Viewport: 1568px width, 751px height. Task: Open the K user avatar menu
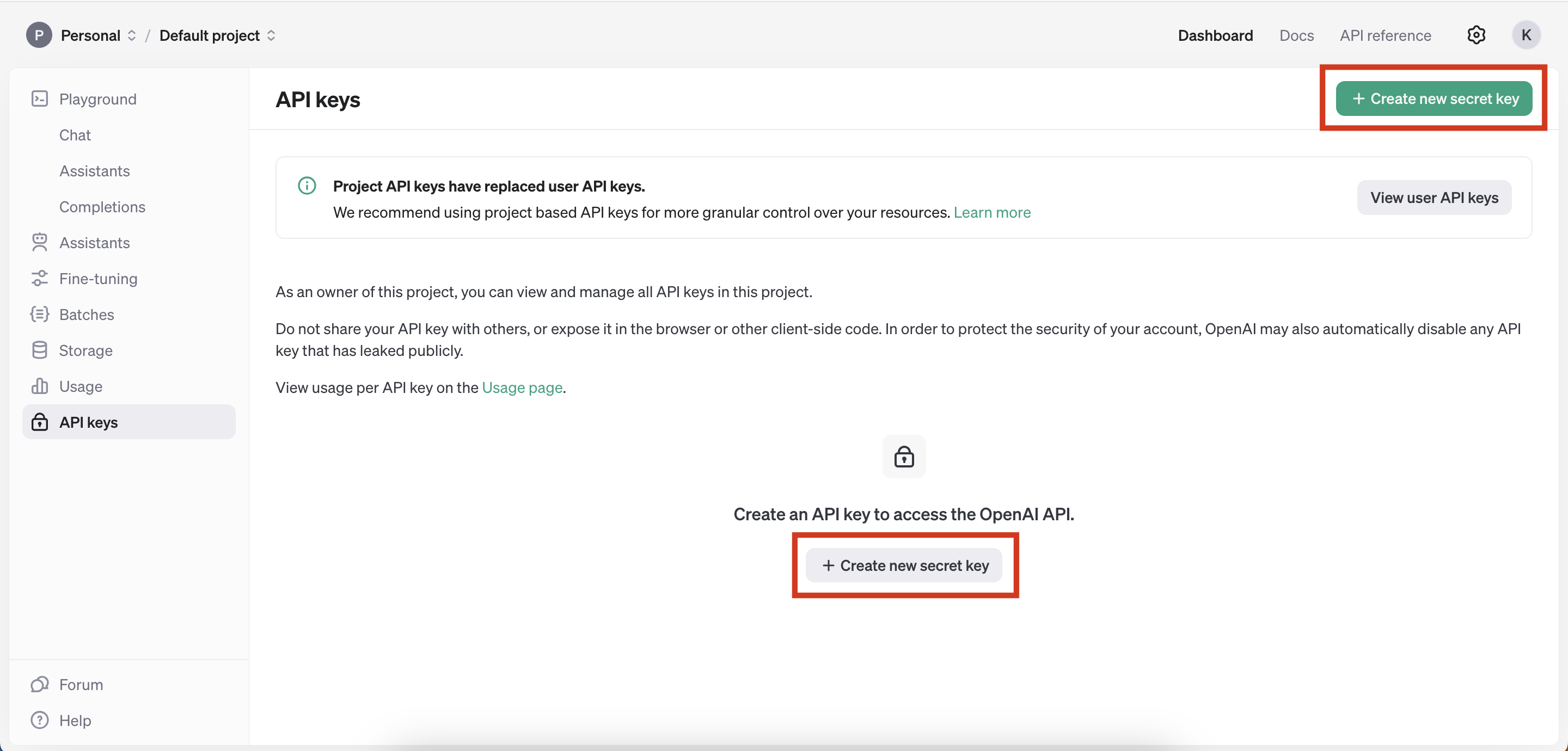(x=1526, y=35)
